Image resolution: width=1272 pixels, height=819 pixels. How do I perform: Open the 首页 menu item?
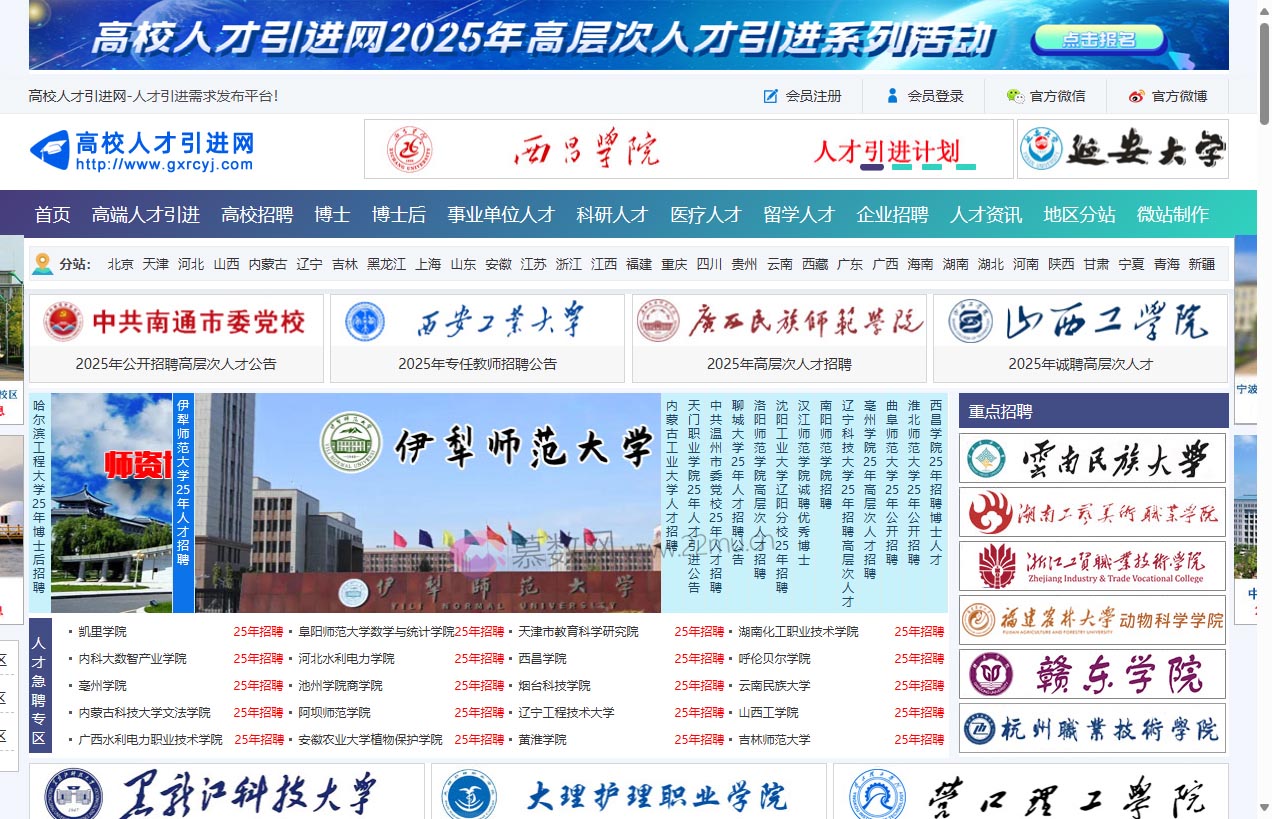(x=52, y=214)
